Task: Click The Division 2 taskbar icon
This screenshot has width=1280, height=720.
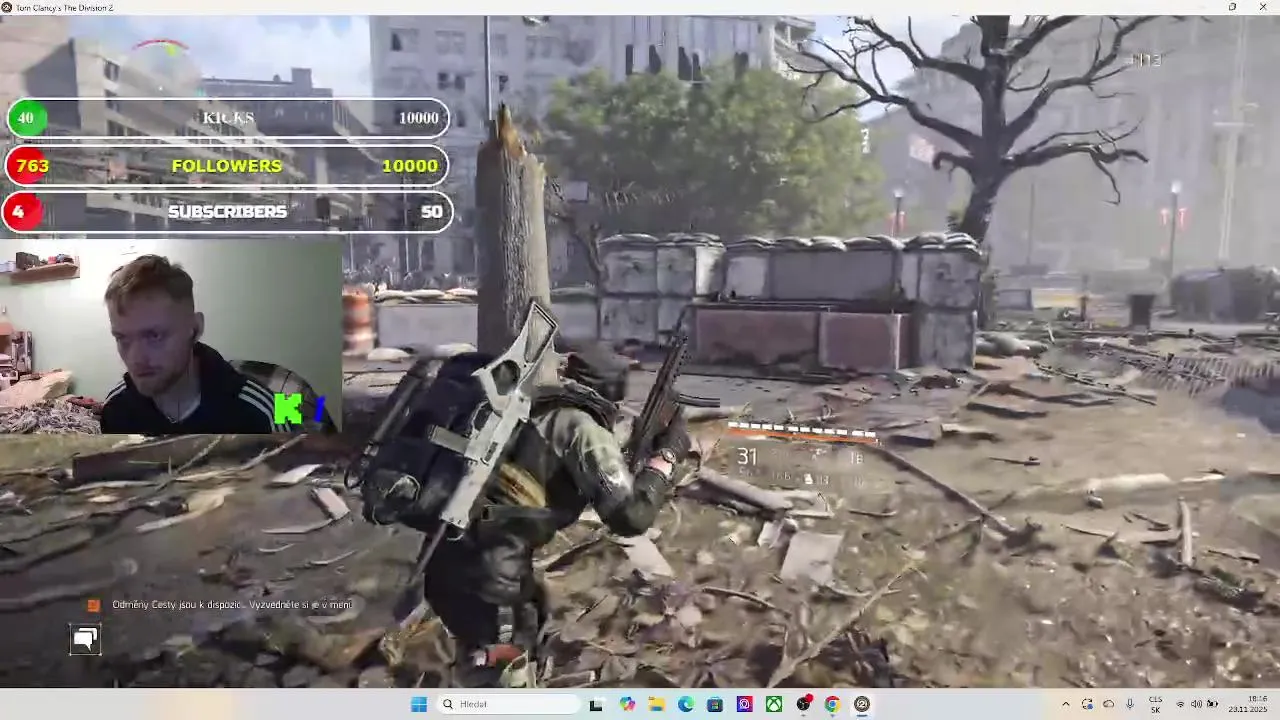Action: click(862, 704)
